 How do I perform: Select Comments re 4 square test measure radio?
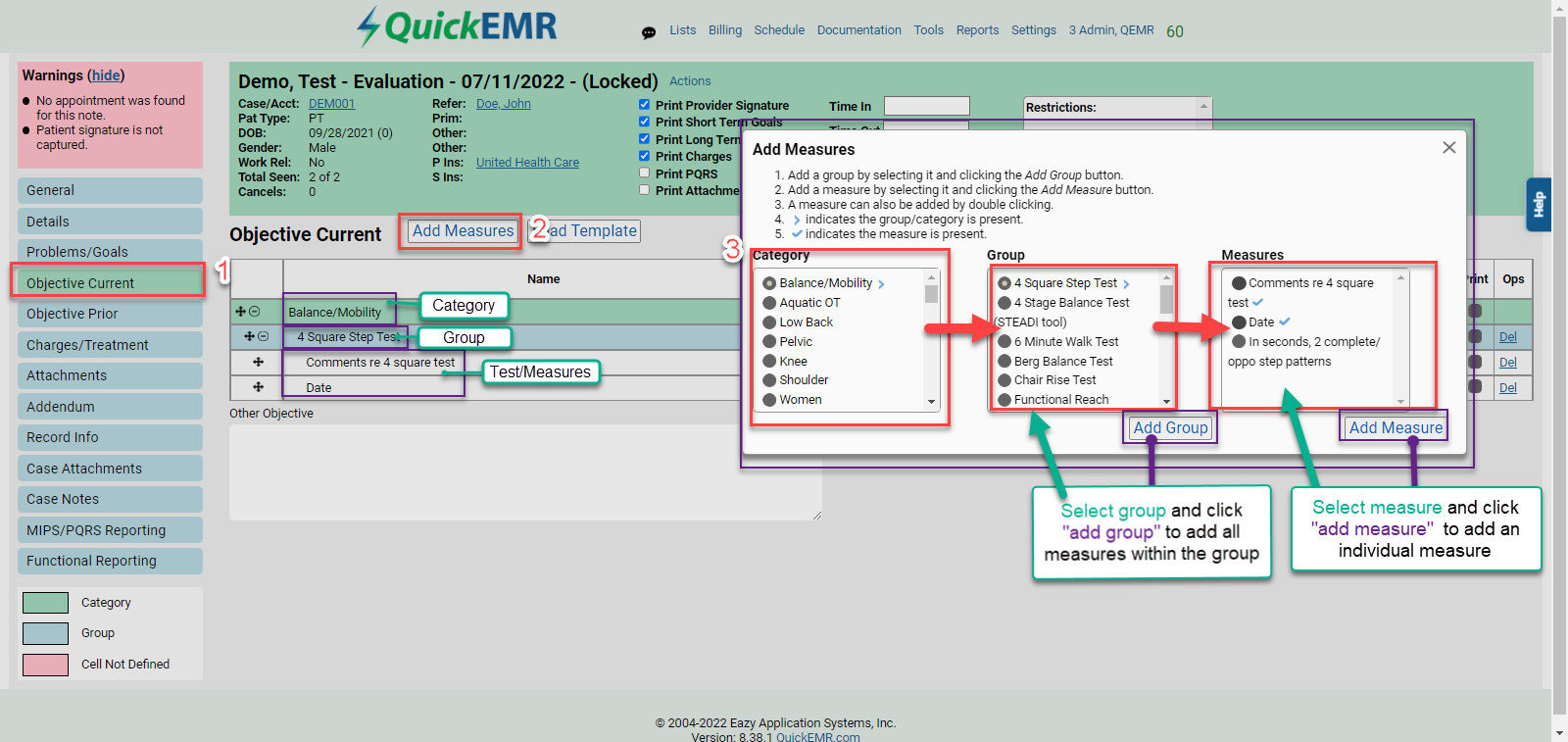click(x=1240, y=283)
